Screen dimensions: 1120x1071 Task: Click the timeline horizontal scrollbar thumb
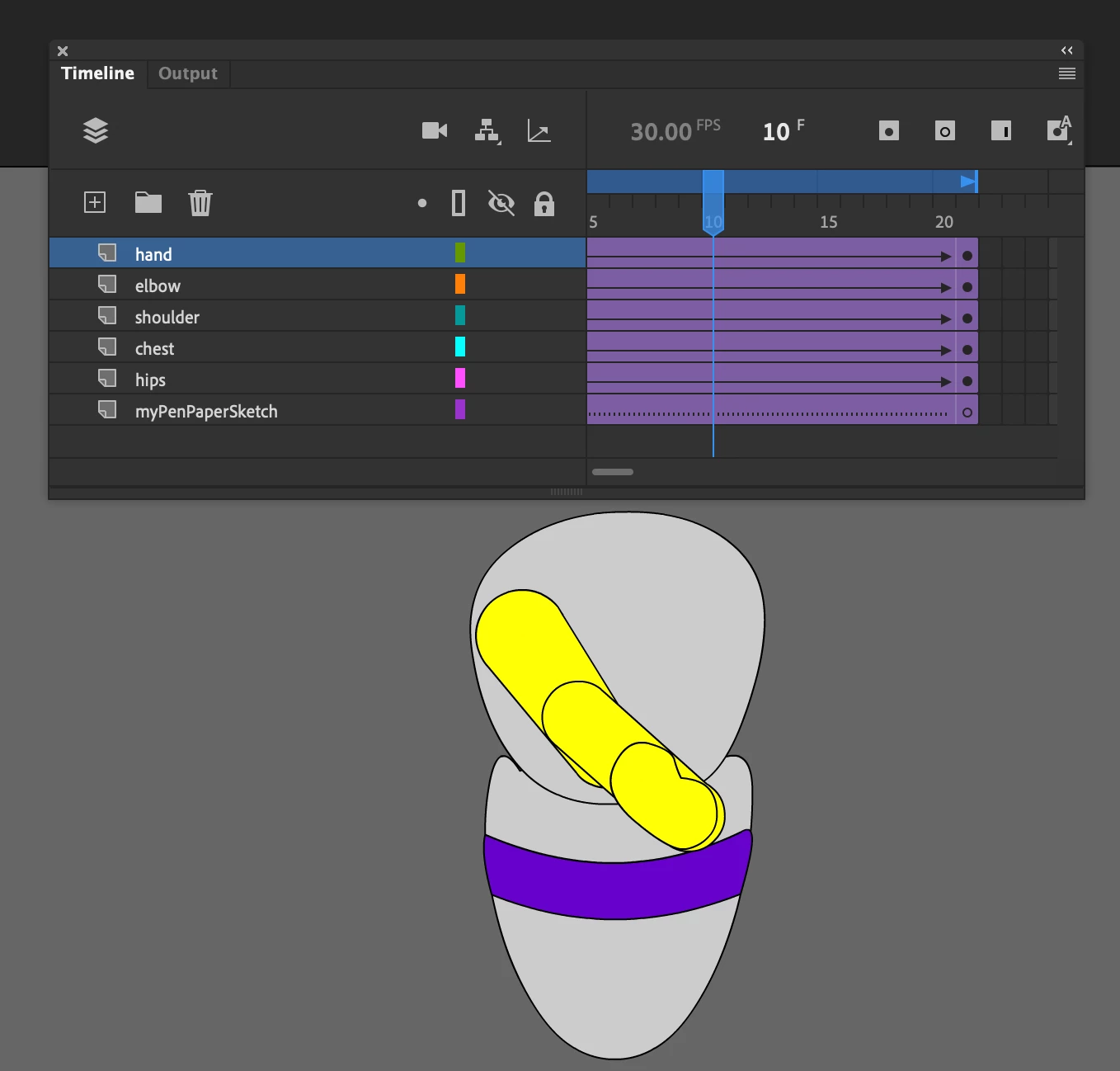point(613,472)
